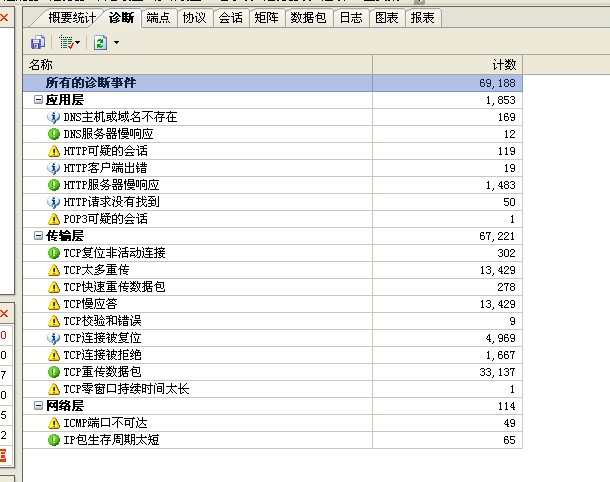Sort by the 计数 column header
This screenshot has height=482, width=610.
(447, 65)
